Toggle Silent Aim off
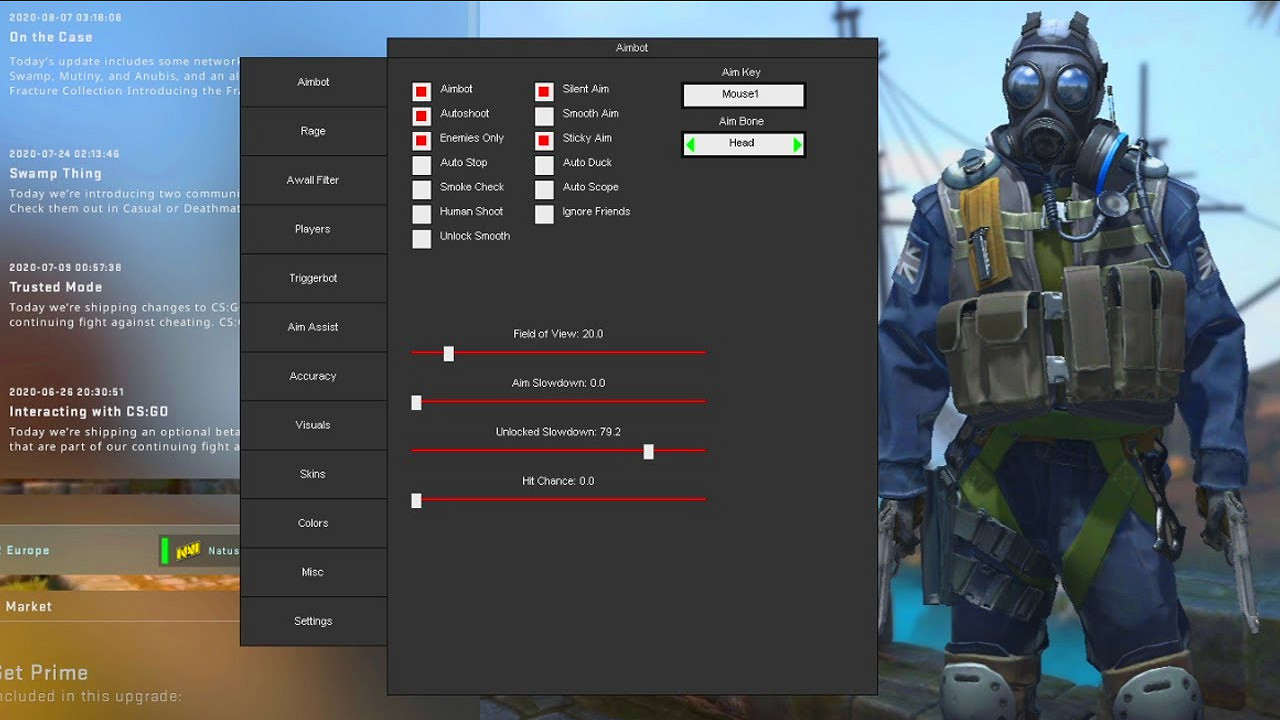The width and height of the screenshot is (1280, 720). 544,90
